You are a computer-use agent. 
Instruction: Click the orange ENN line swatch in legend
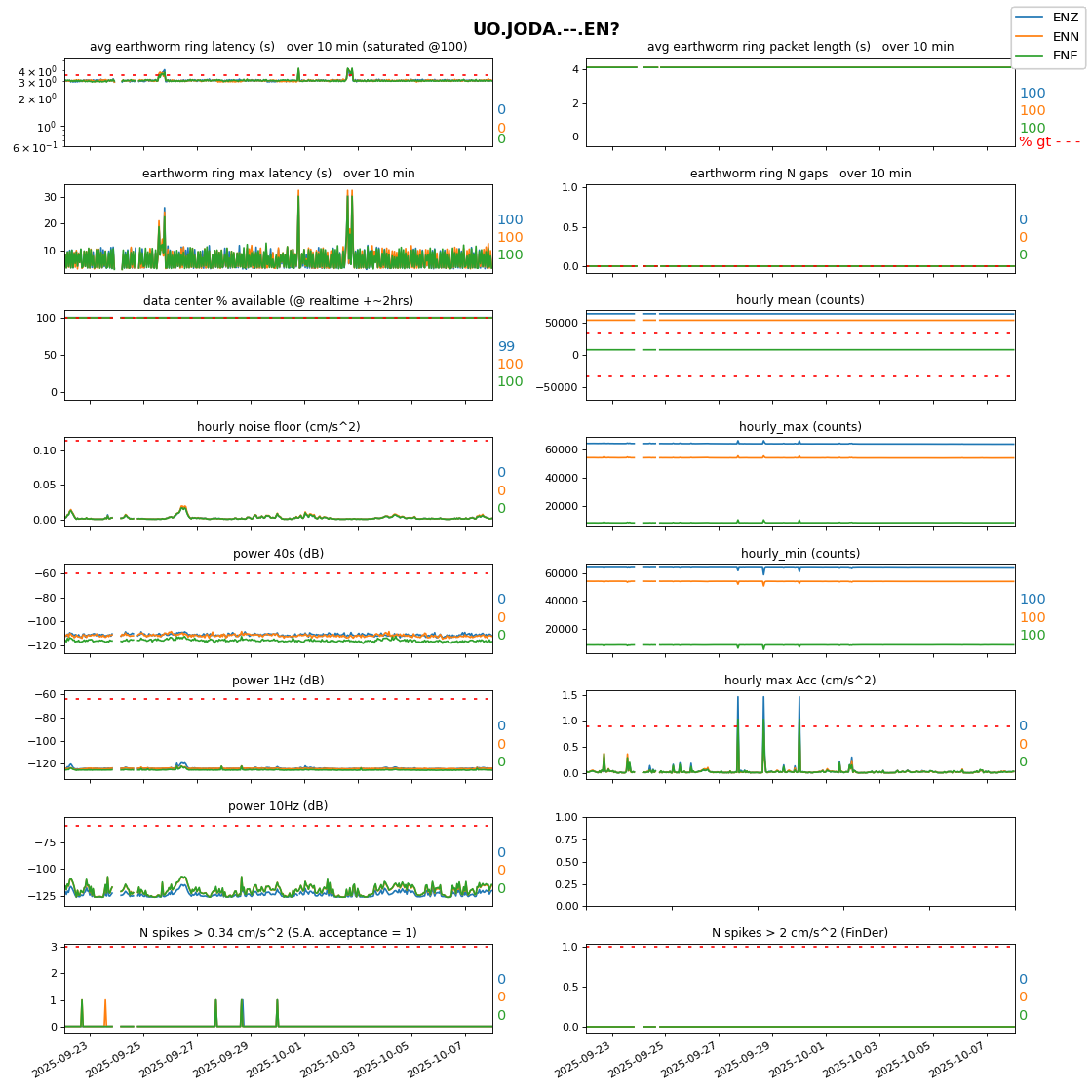(x=1031, y=36)
